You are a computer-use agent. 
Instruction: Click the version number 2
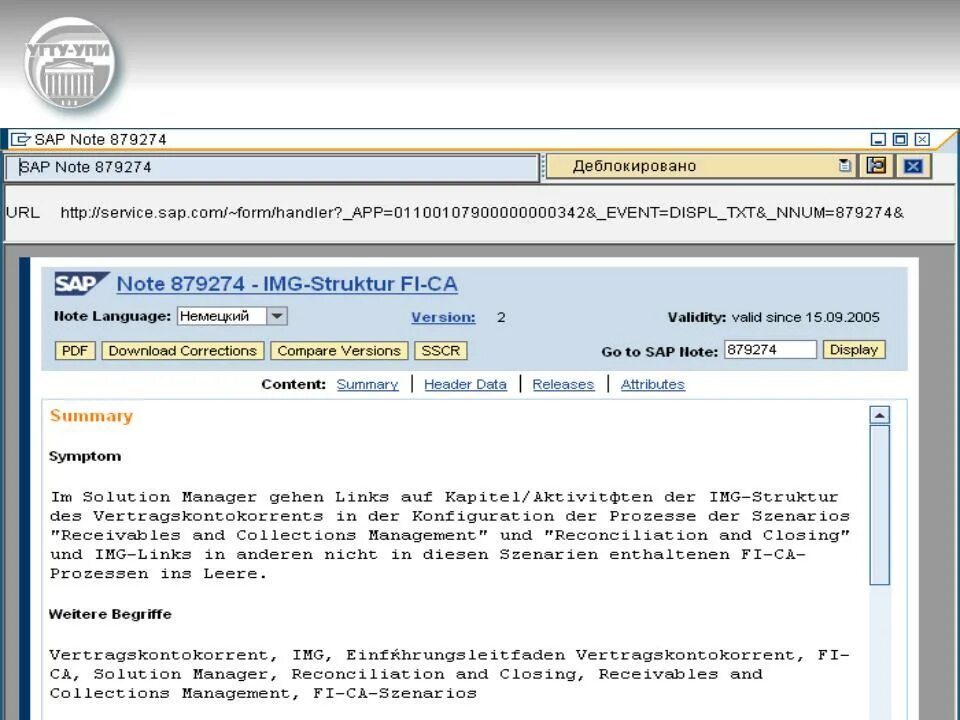[x=501, y=317]
